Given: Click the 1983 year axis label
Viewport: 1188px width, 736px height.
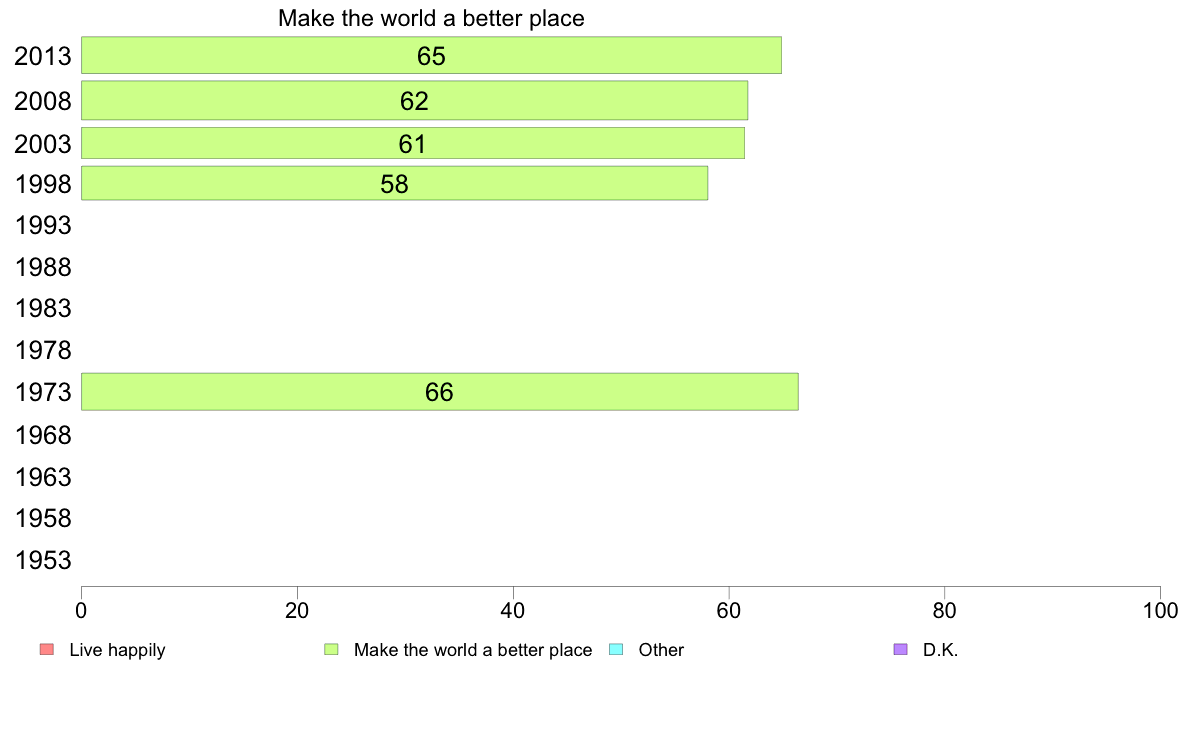Looking at the screenshot, I should click(42, 308).
